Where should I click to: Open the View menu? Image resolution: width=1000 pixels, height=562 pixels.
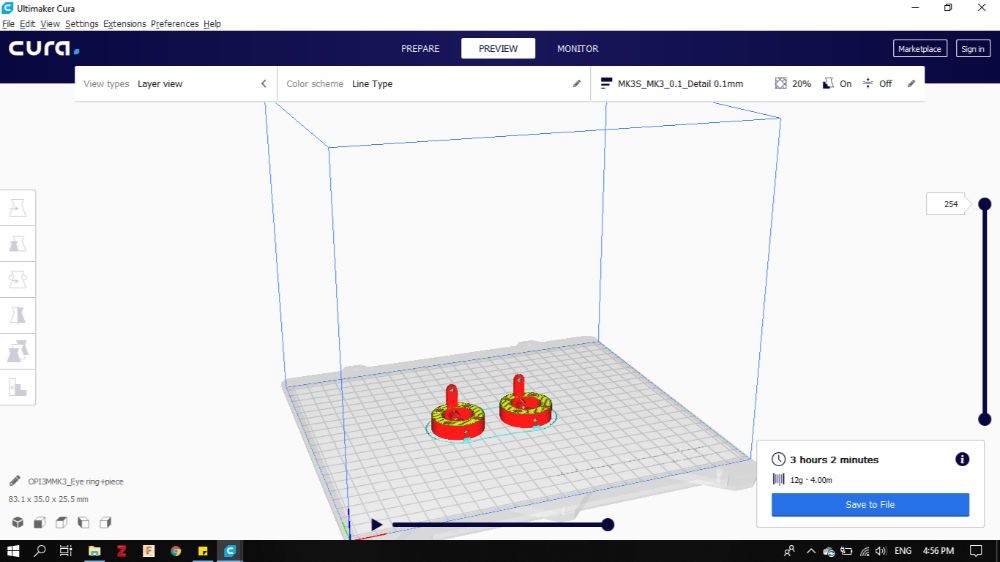click(50, 24)
